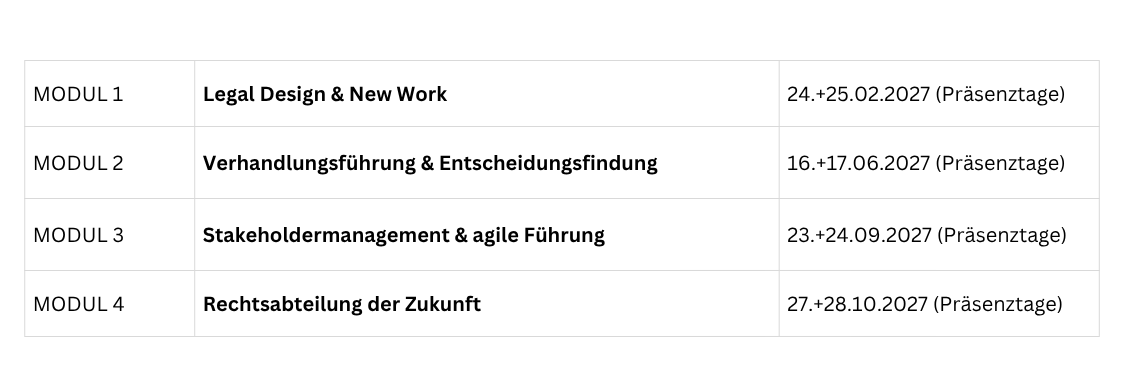Viewport: 1140px width, 385px height.
Task: Click the 23.+24.09.2027 date cell
Action: (x=939, y=235)
